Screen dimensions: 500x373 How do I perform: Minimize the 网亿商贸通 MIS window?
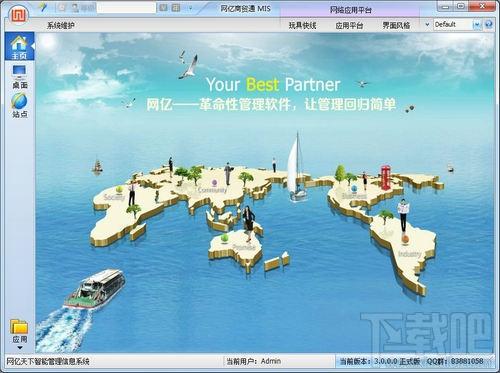click(x=446, y=7)
